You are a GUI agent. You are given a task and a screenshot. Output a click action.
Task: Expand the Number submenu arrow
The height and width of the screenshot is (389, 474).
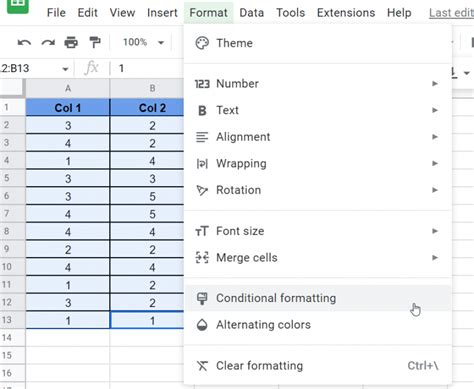[x=435, y=83]
